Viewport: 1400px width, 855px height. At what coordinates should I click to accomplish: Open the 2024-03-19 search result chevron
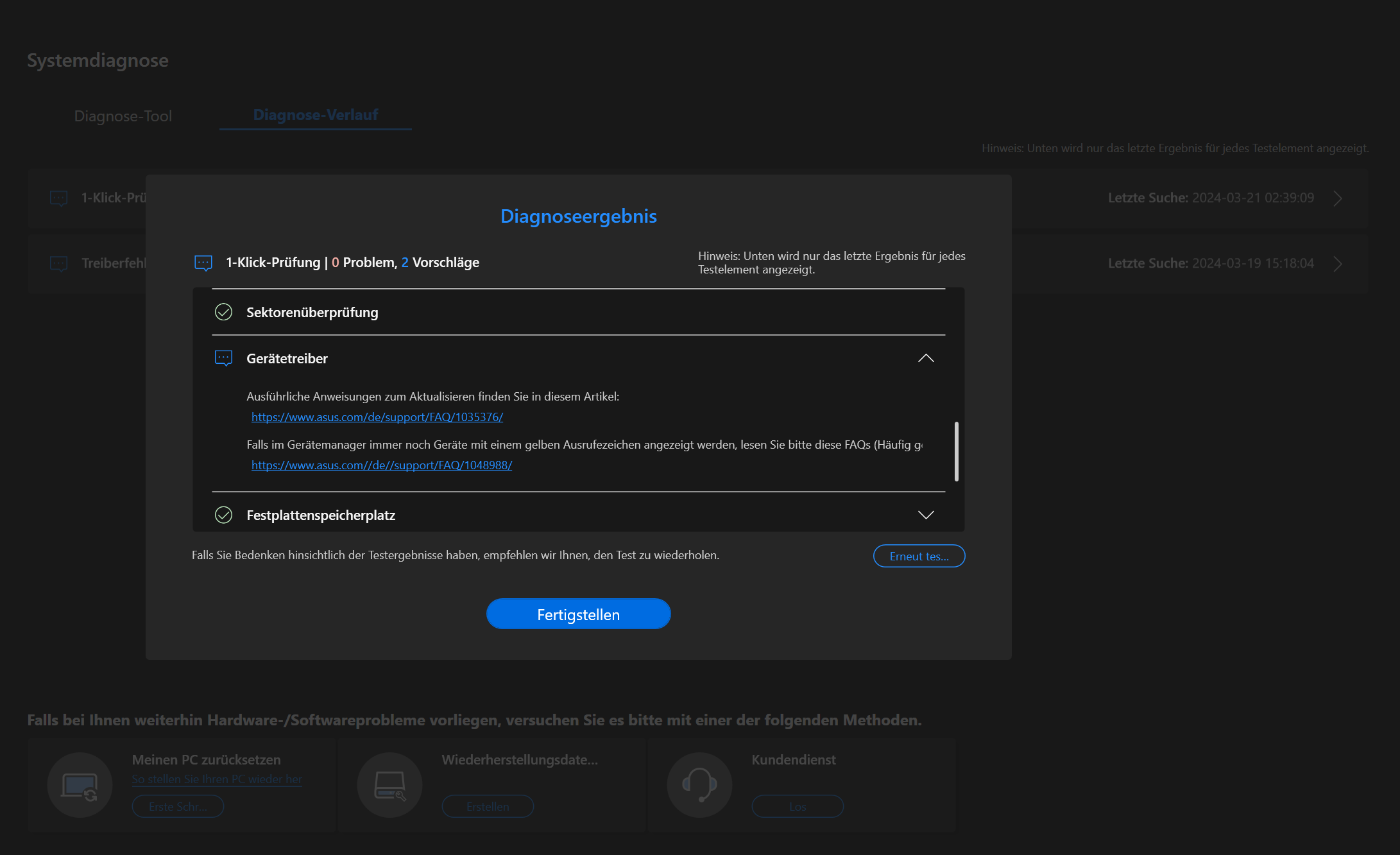click(1338, 264)
